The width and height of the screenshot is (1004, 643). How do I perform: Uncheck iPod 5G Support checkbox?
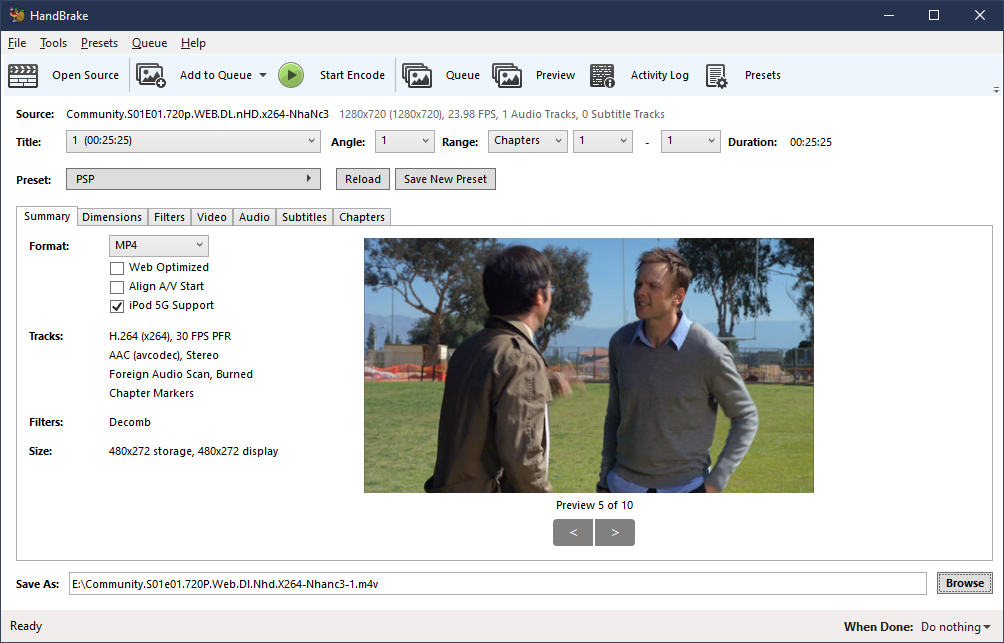pyautogui.click(x=117, y=306)
